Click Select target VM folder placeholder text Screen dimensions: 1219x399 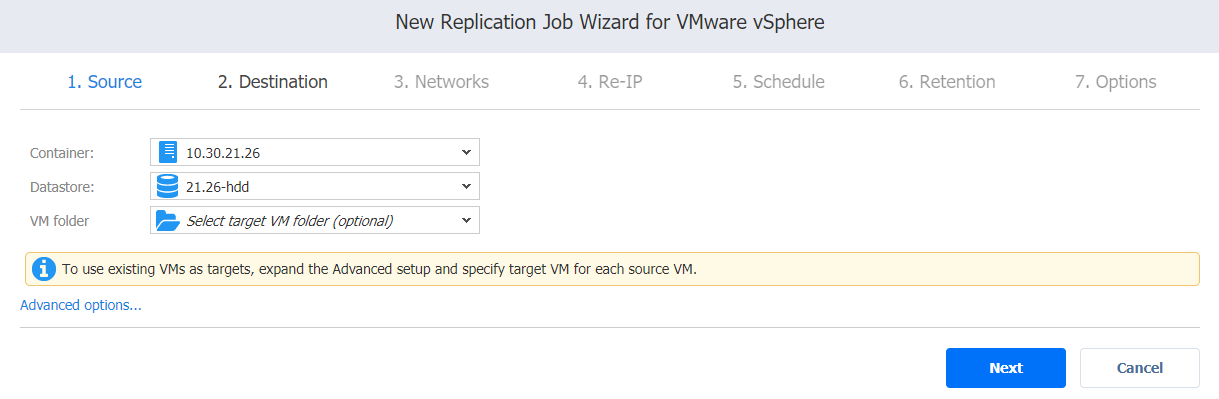(x=290, y=221)
